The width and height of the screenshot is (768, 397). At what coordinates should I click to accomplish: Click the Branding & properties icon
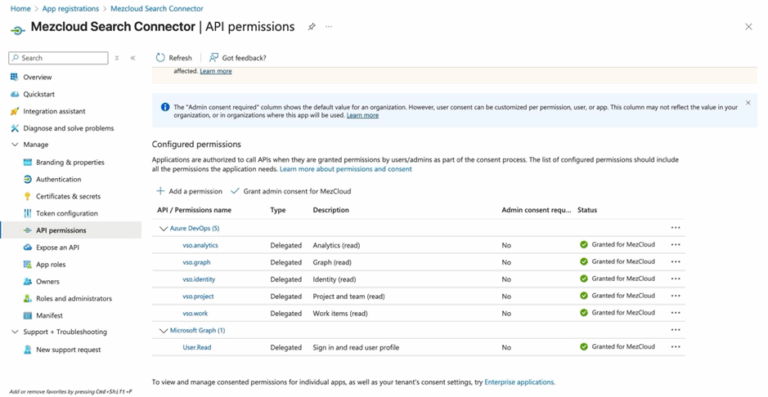27,162
